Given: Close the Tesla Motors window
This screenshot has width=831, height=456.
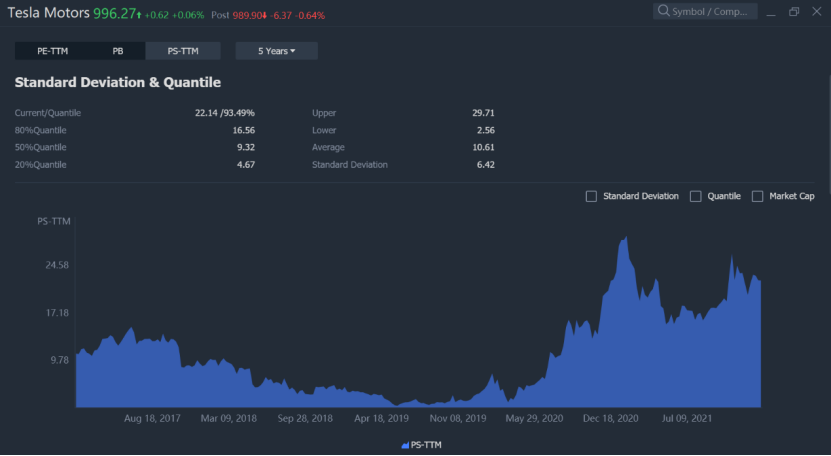Looking at the screenshot, I should [817, 11].
